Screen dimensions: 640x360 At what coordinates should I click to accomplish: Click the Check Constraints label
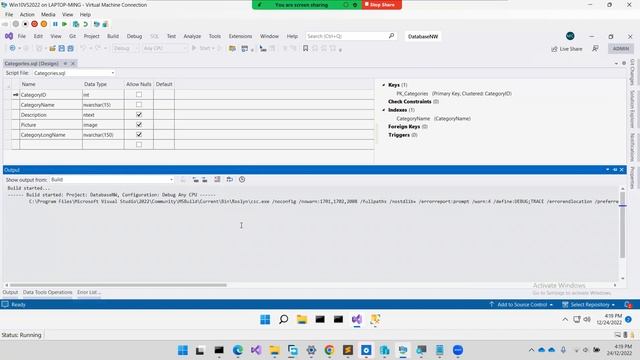[x=409, y=102]
